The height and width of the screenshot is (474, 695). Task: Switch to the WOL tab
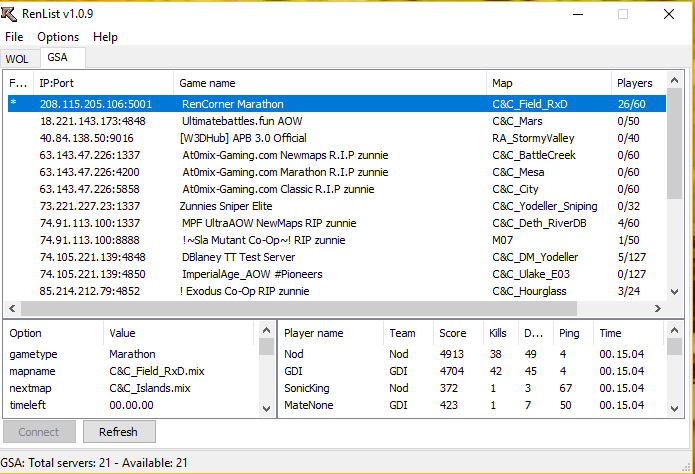(x=17, y=59)
